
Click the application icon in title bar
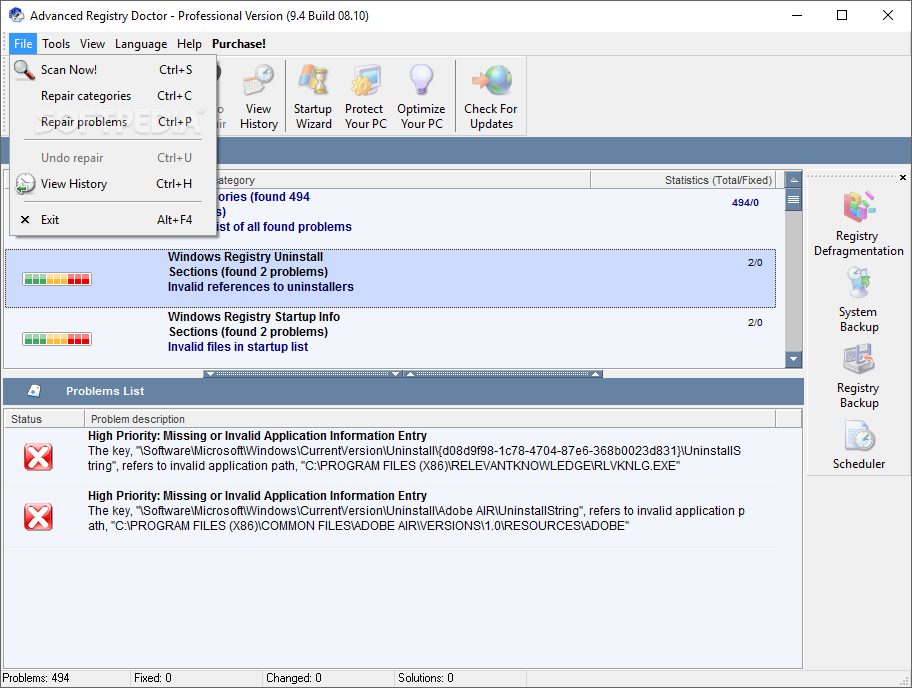pos(16,15)
